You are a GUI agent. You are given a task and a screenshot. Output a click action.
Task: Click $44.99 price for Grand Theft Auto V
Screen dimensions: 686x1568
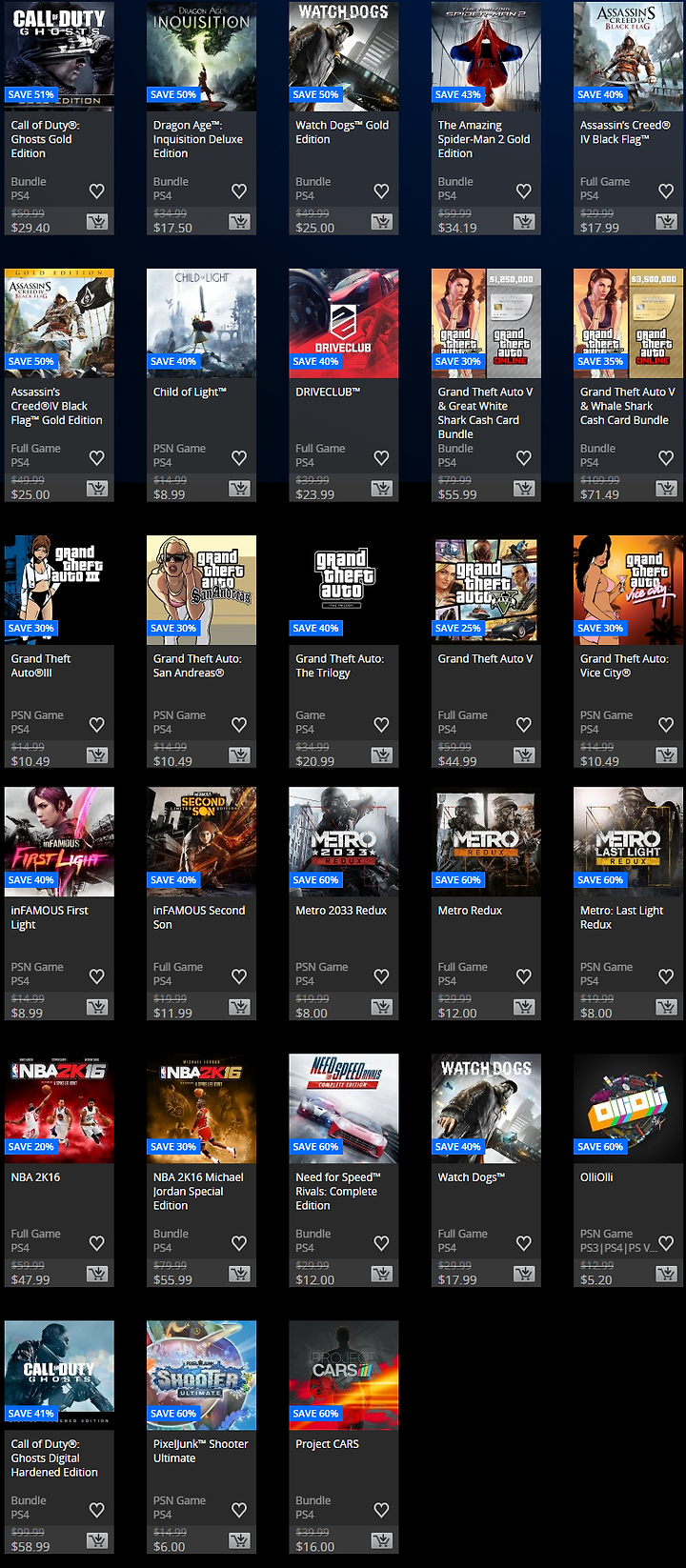457,761
